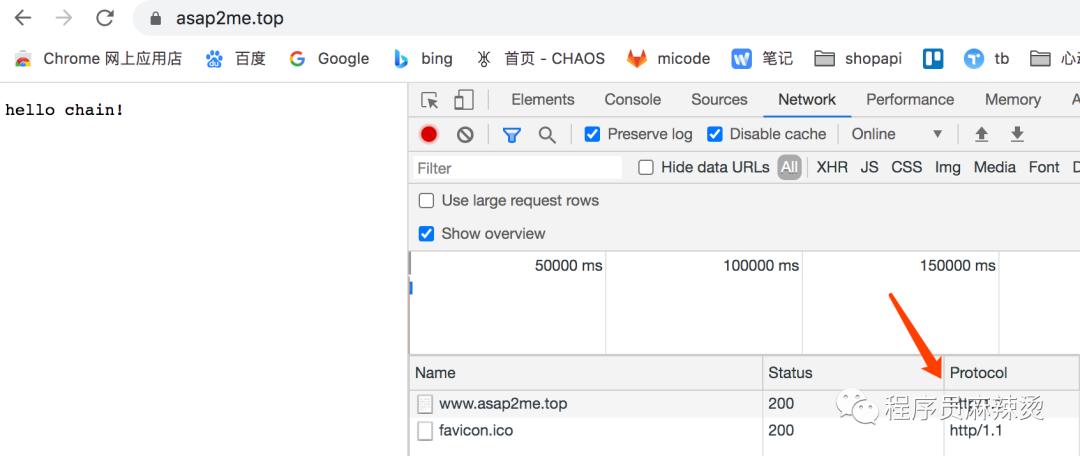Open the shopapi bookmark folder
Image resolution: width=1080 pixels, height=456 pixels.
pyautogui.click(x=858, y=59)
